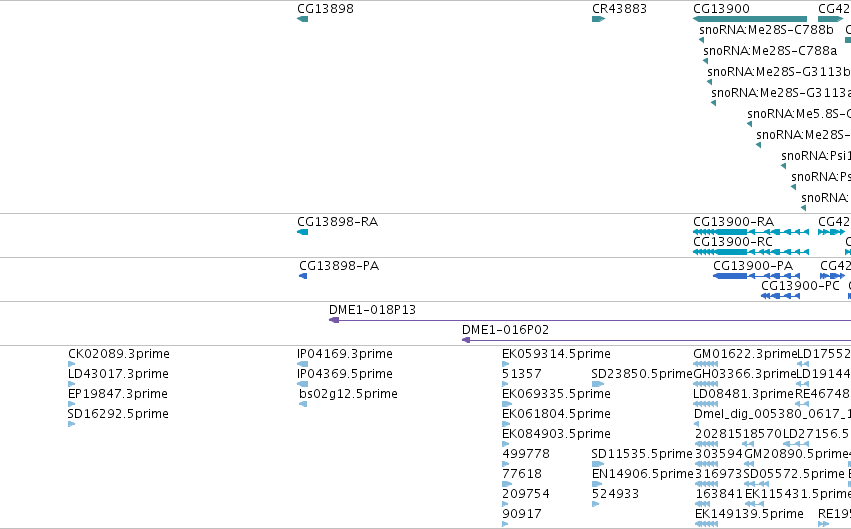
Task: Select CK02089.3prime EST label
Action: click(119, 354)
